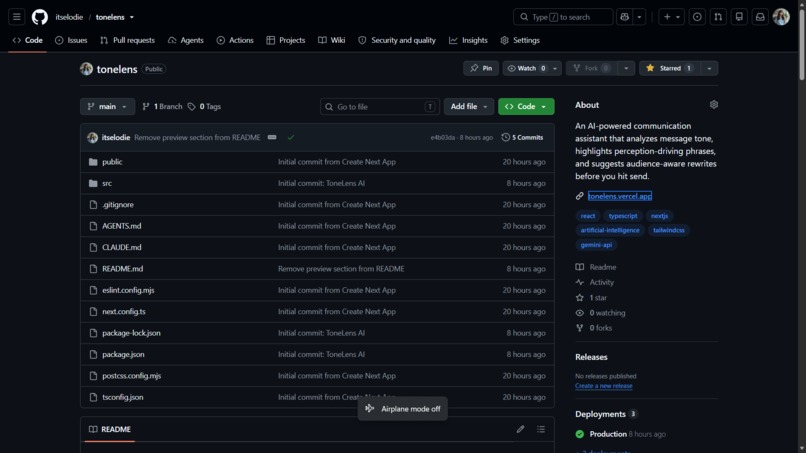
Task: Open Copilot chat icon in header
Action: pos(625,17)
